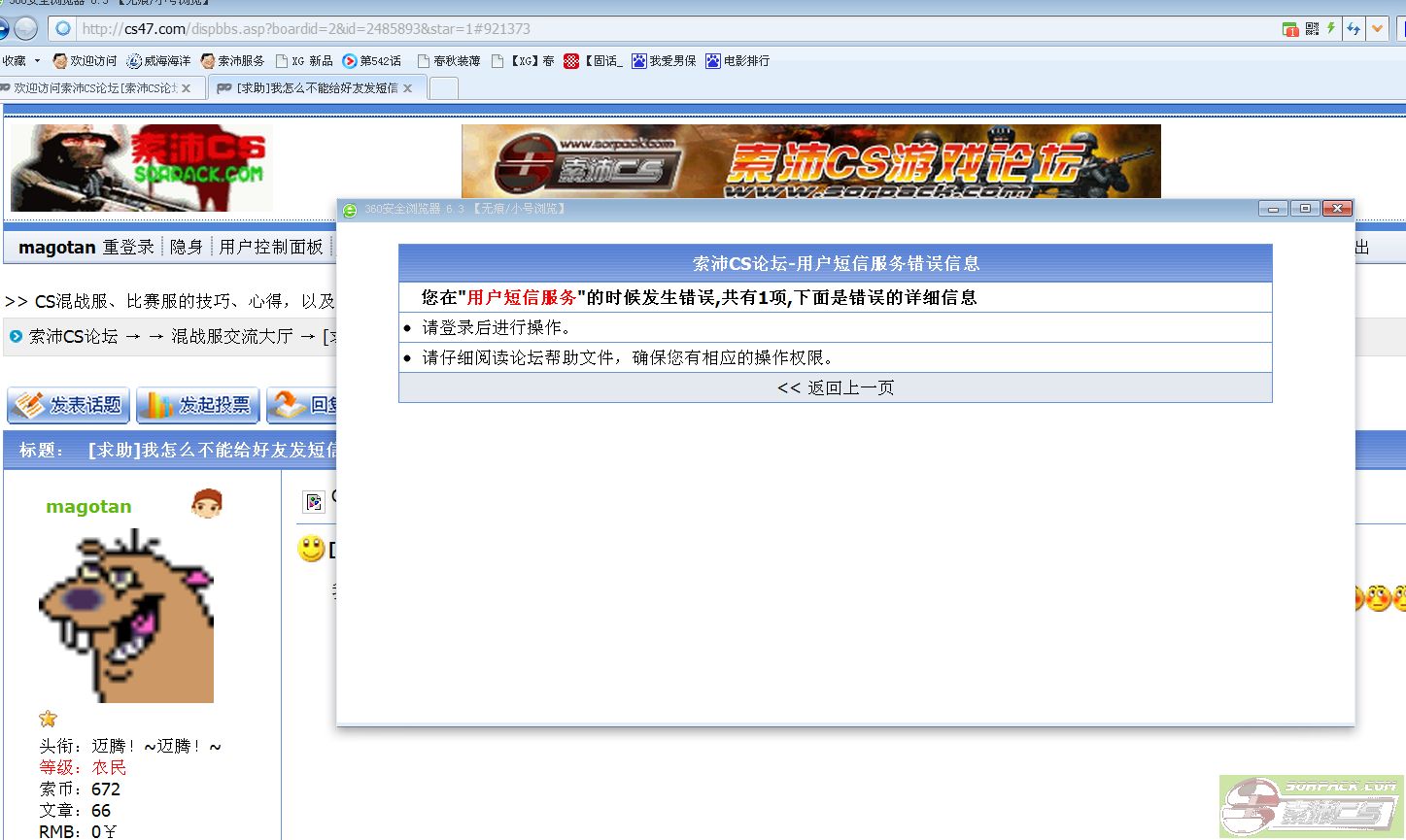
Task: Click the browser forward navigation arrow
Action: pyautogui.click(x=26, y=29)
